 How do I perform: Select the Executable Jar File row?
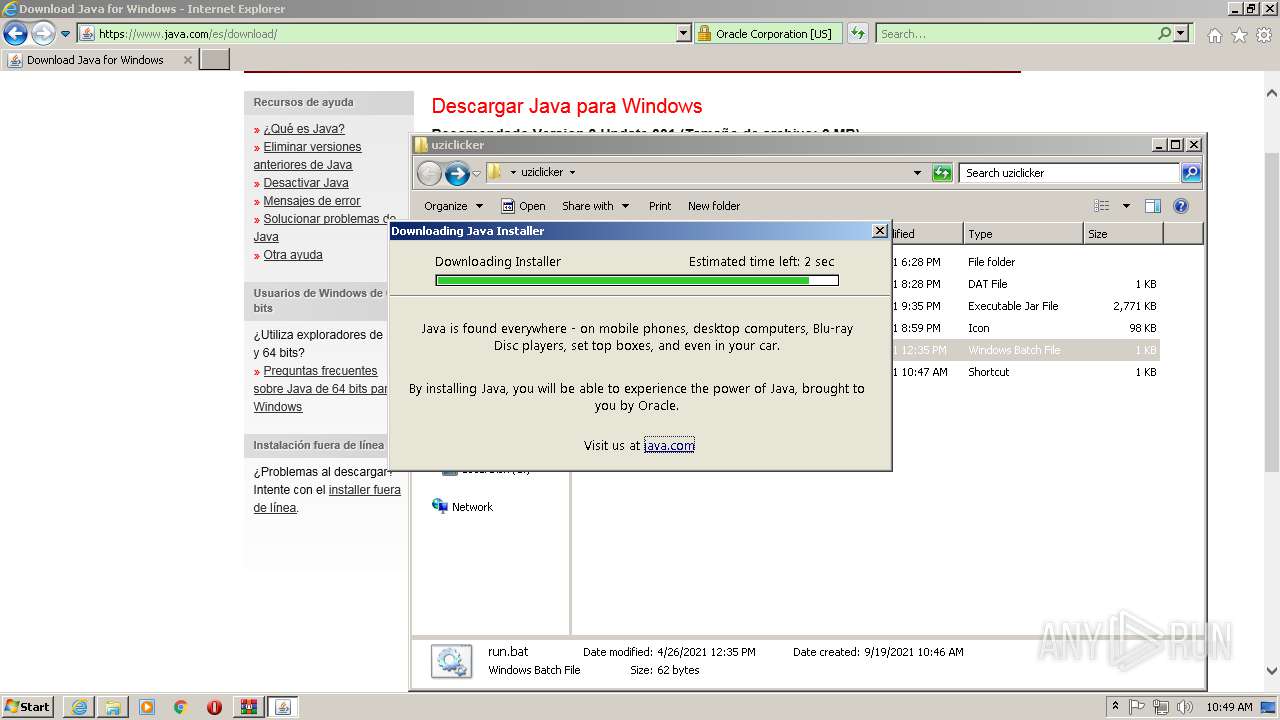[x=1025, y=306]
